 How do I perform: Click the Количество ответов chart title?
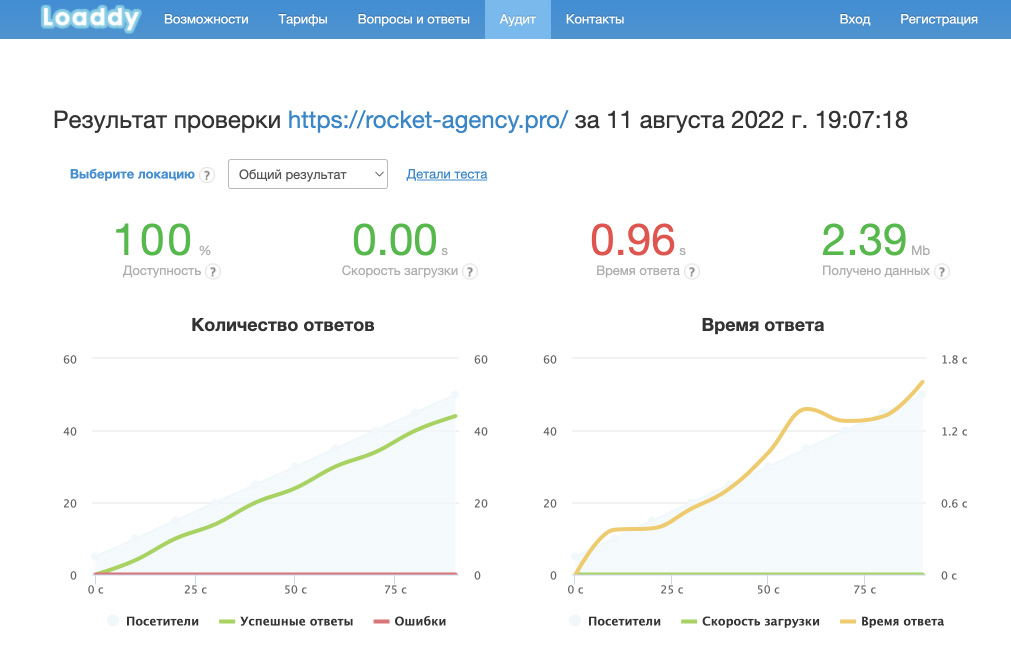point(282,325)
